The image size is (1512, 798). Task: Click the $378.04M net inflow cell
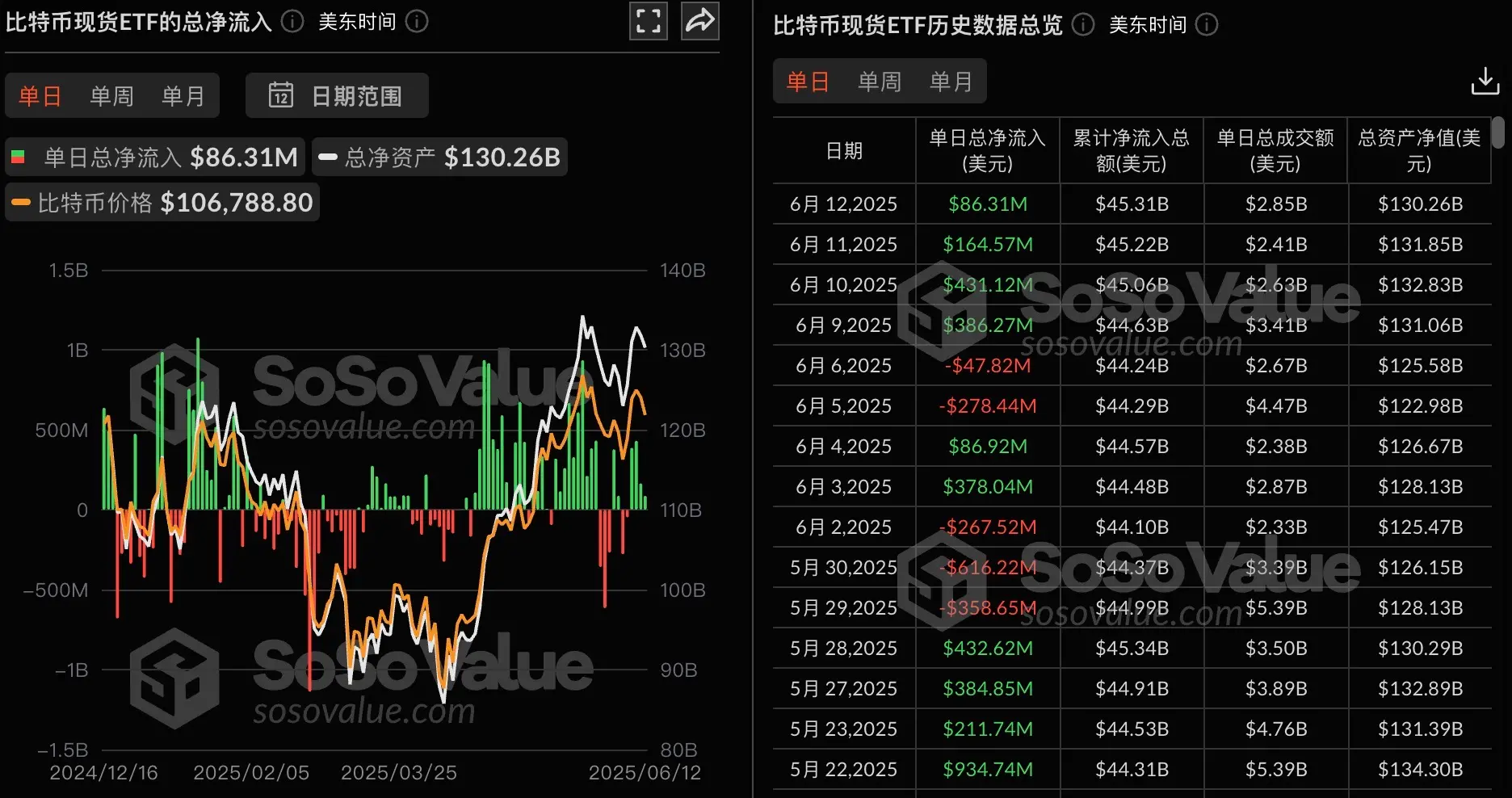(988, 487)
